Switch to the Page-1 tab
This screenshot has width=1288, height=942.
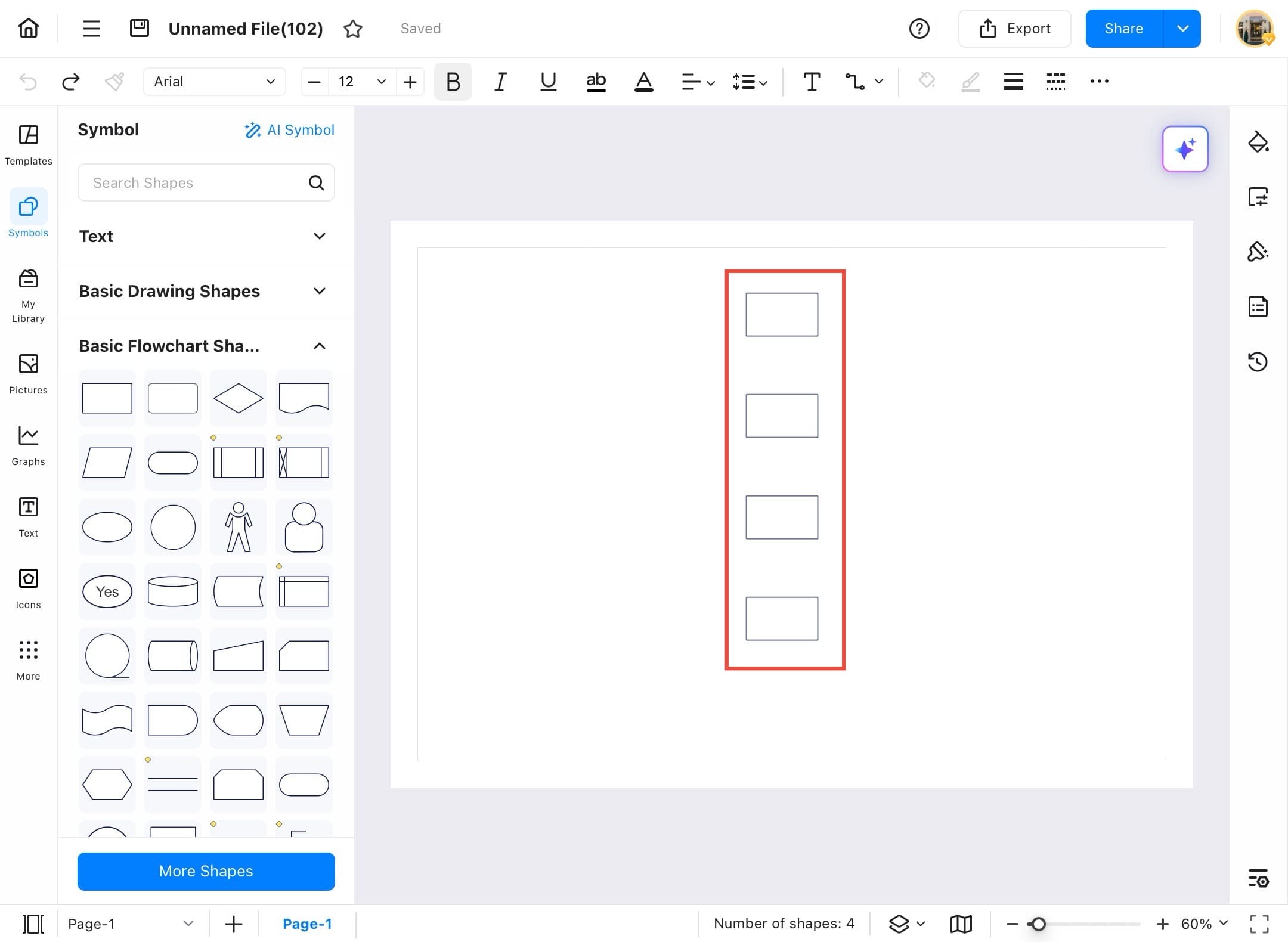click(306, 924)
